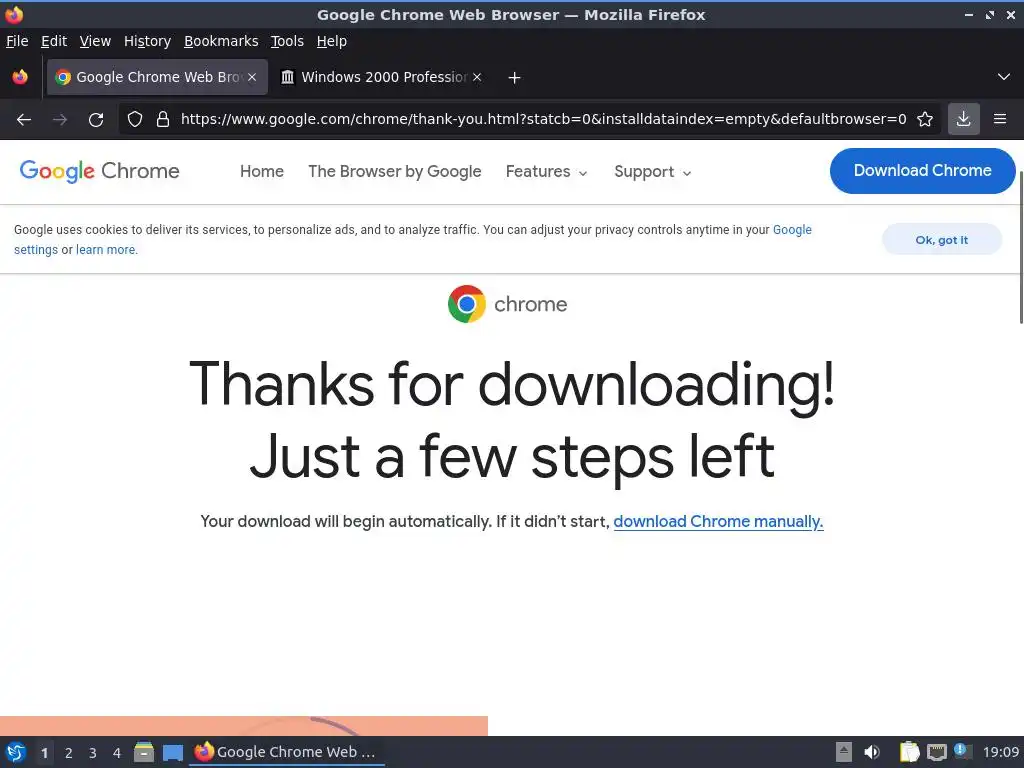Minimize the Firefox window
Image resolution: width=1024 pixels, height=768 pixels.
969,14
